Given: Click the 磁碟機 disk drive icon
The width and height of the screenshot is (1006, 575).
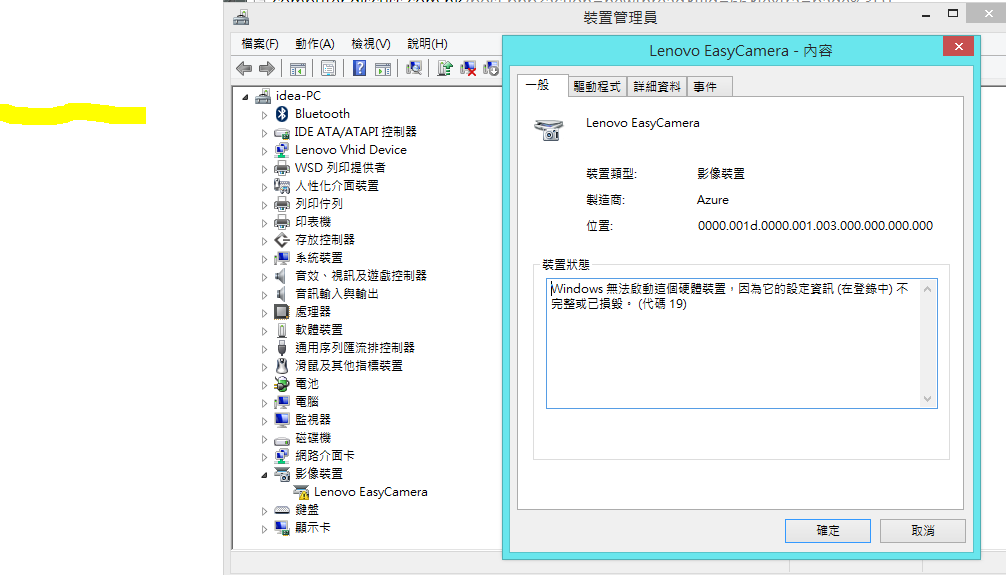Looking at the screenshot, I should click(282, 440).
